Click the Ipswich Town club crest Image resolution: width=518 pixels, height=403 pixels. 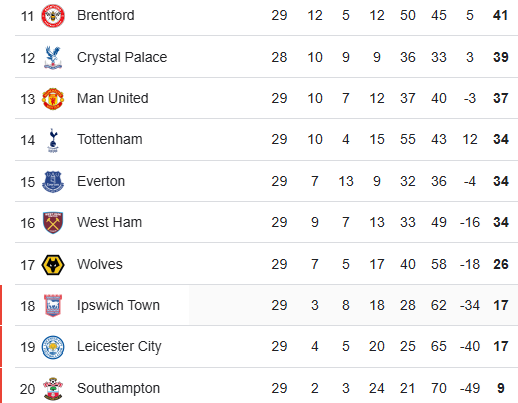53,305
